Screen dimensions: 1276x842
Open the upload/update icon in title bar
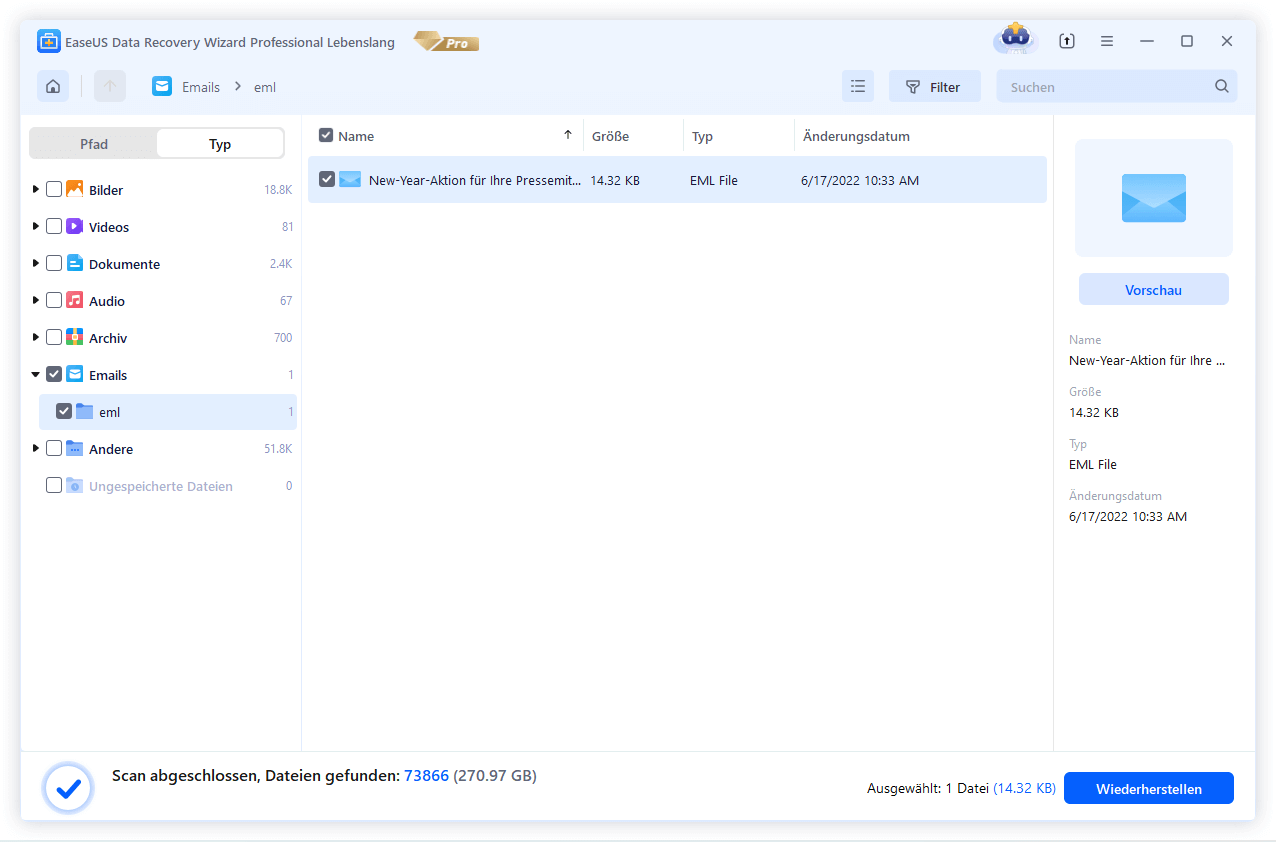point(1067,41)
